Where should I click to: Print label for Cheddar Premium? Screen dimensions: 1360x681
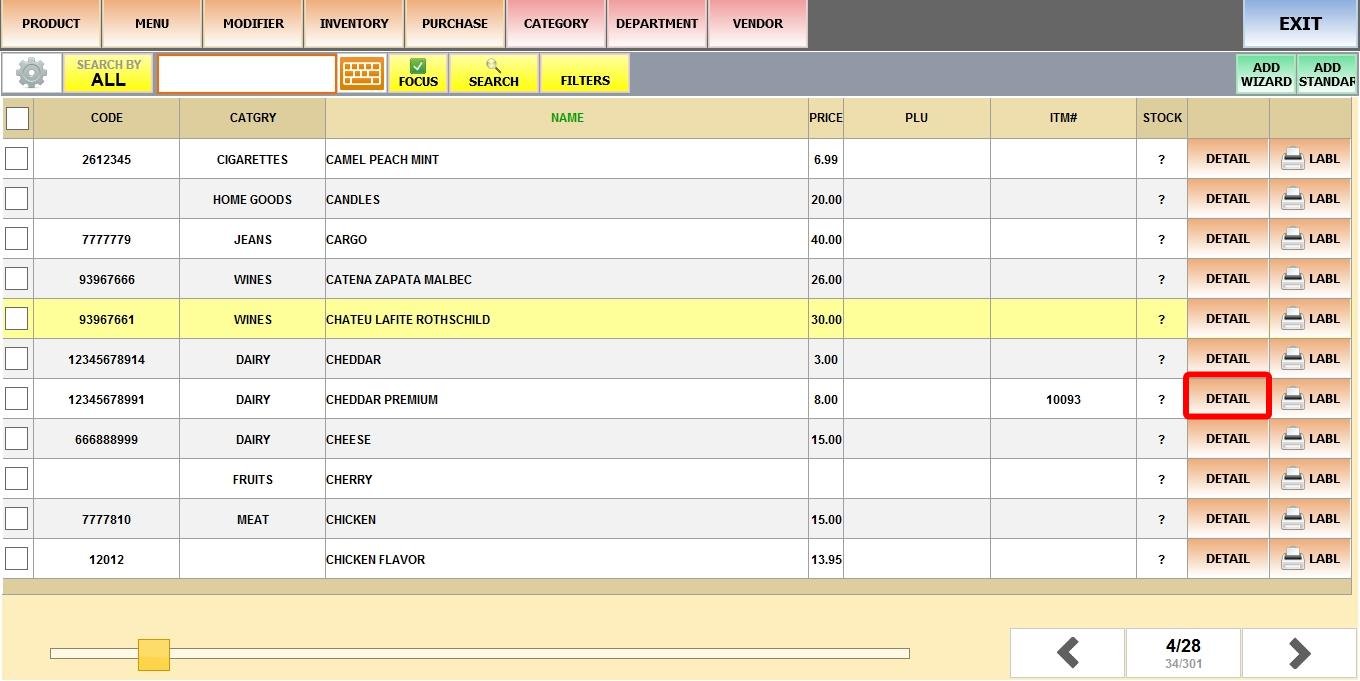(x=1310, y=399)
